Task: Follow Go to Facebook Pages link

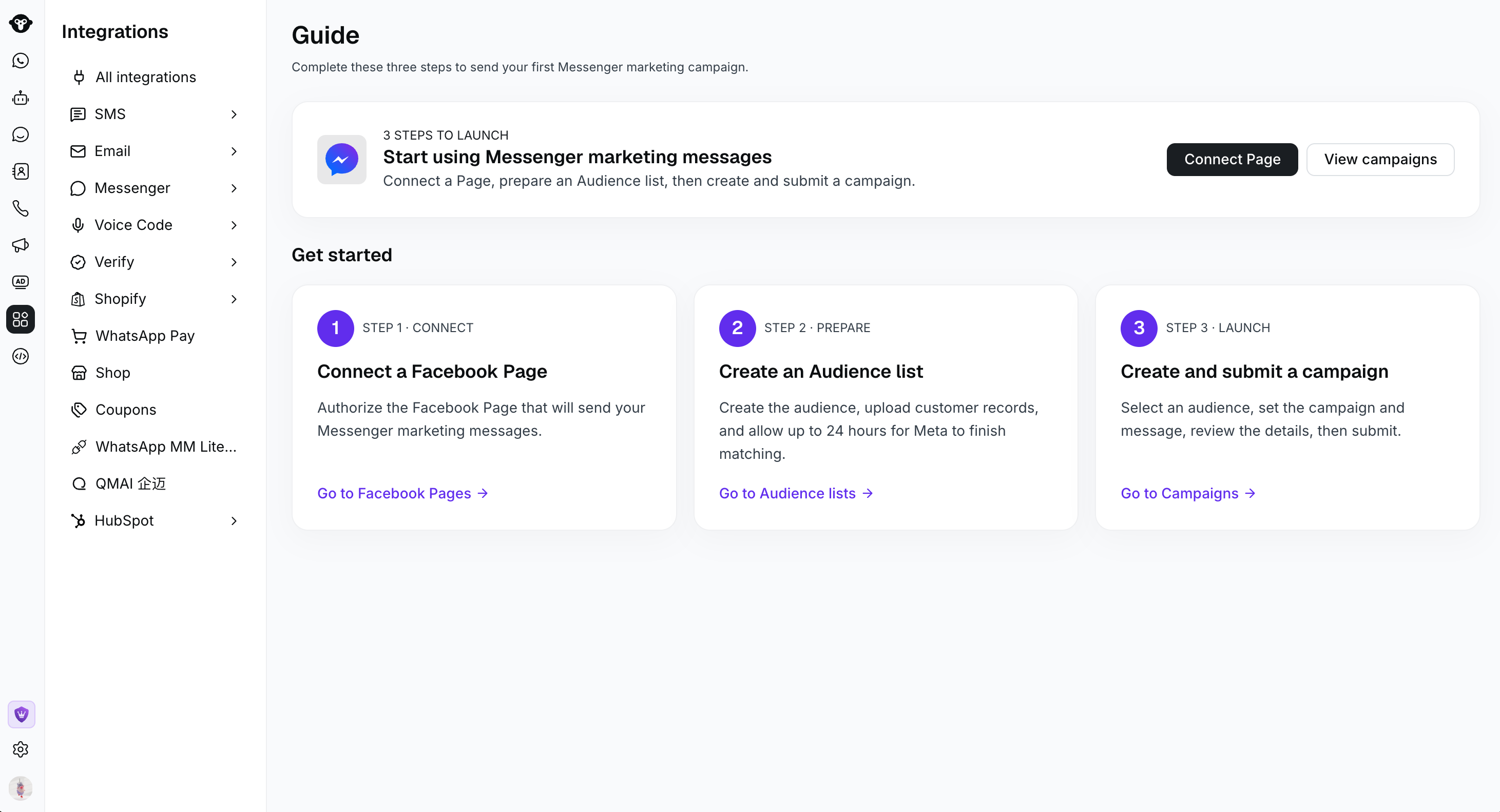Action: [402, 494]
